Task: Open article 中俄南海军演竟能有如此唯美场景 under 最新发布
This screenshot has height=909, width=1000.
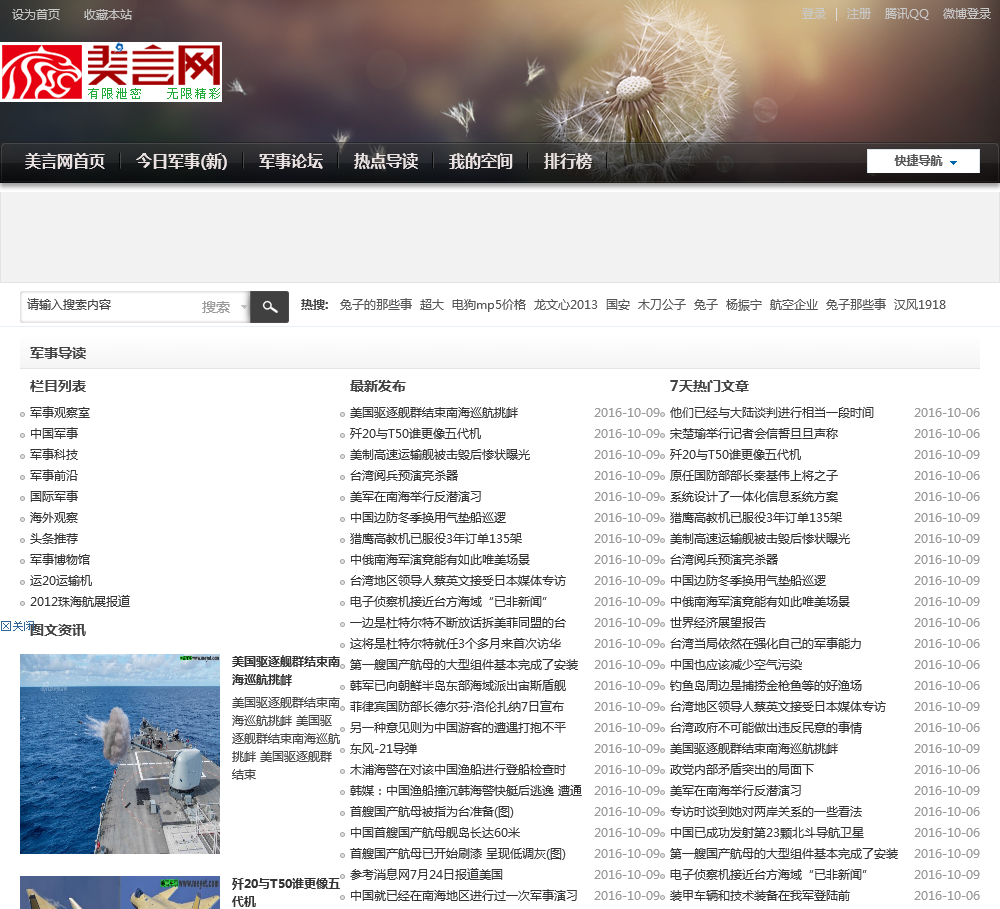Action: 440,560
